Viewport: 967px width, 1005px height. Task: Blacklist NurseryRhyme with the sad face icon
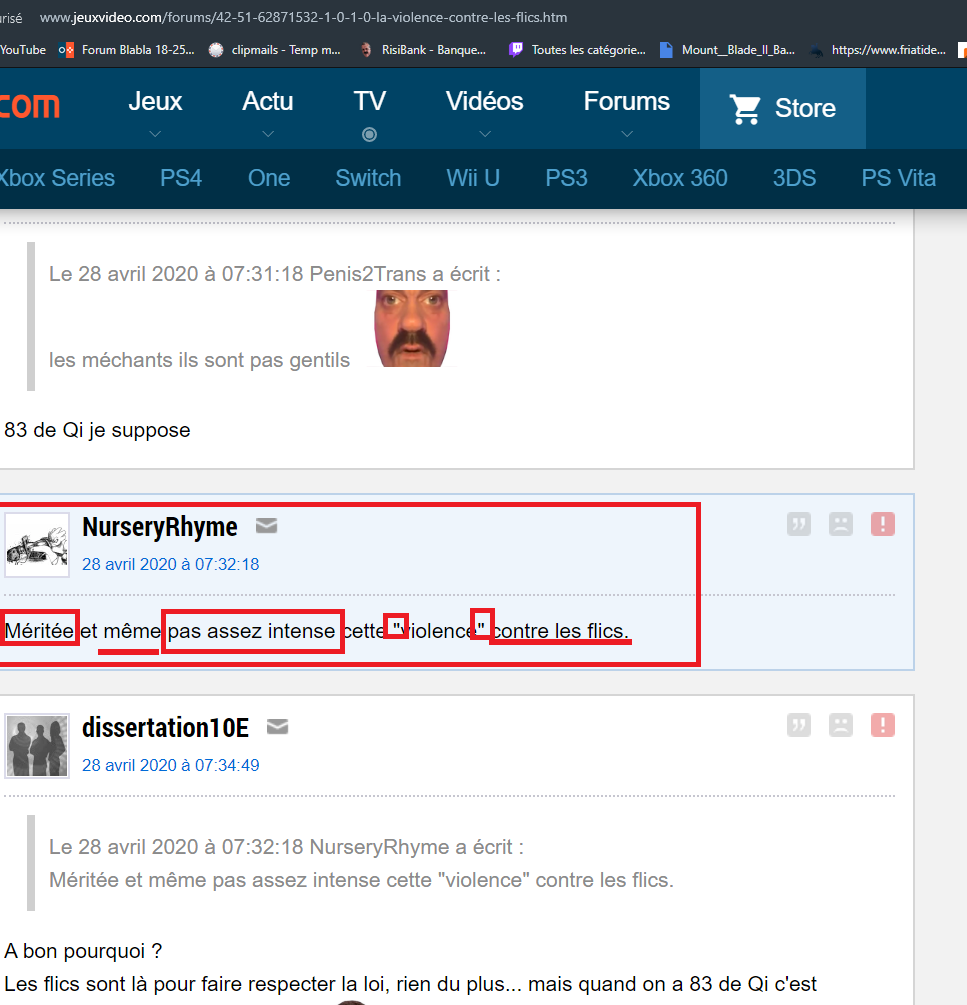click(841, 524)
